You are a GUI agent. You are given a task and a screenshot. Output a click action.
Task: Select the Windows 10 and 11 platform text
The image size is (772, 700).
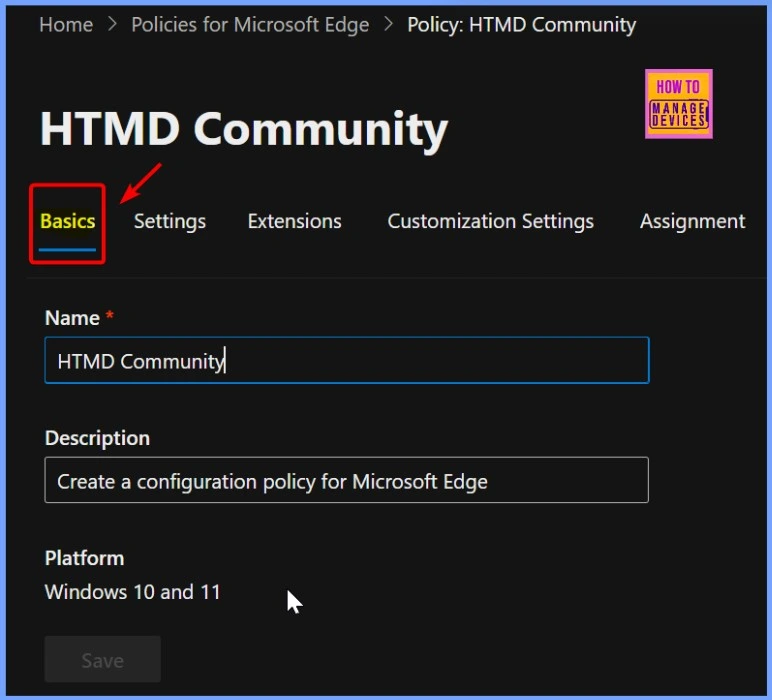click(x=132, y=592)
